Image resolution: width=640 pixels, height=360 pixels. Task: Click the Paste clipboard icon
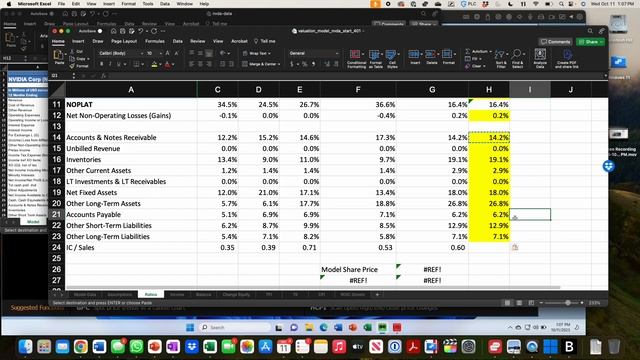tap(59, 55)
